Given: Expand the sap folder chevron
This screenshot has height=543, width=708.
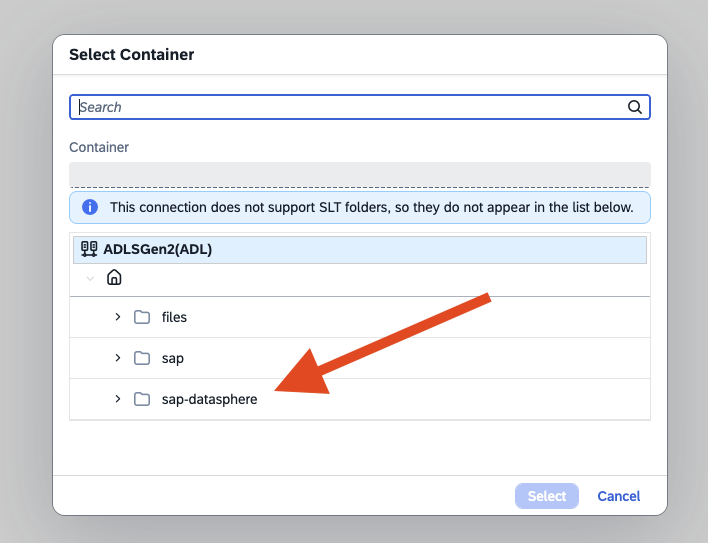Looking at the screenshot, I should [117, 358].
